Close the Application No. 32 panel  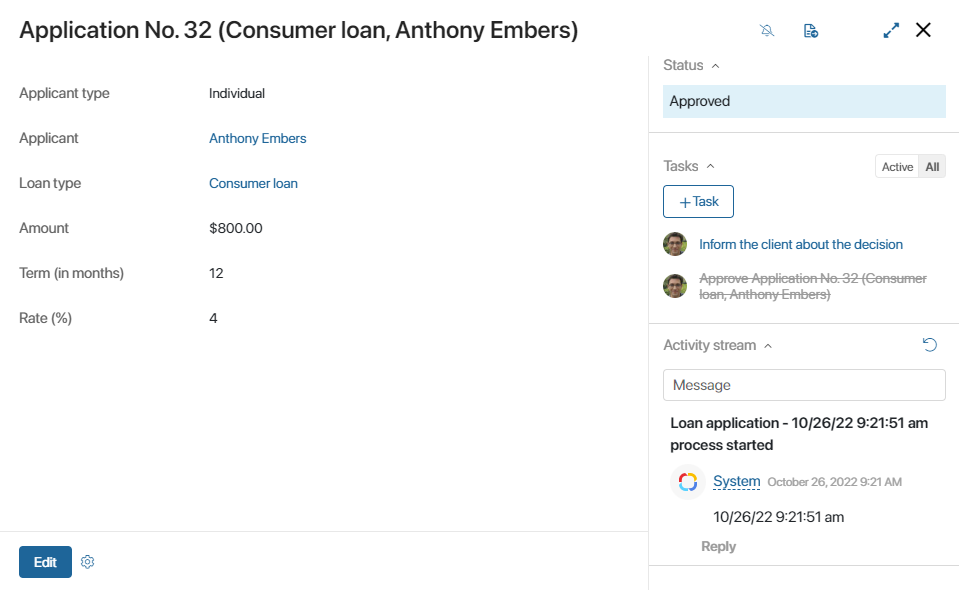click(x=923, y=30)
